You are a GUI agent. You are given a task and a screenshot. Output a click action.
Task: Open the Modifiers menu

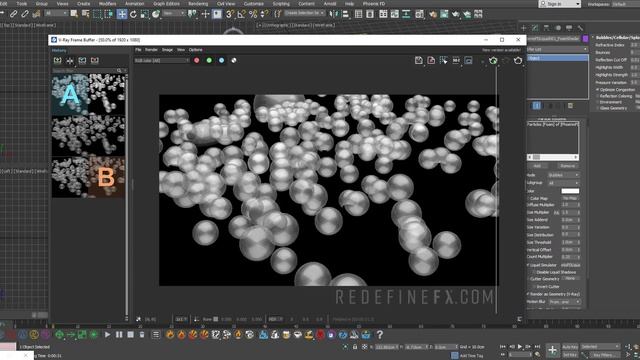107,4
